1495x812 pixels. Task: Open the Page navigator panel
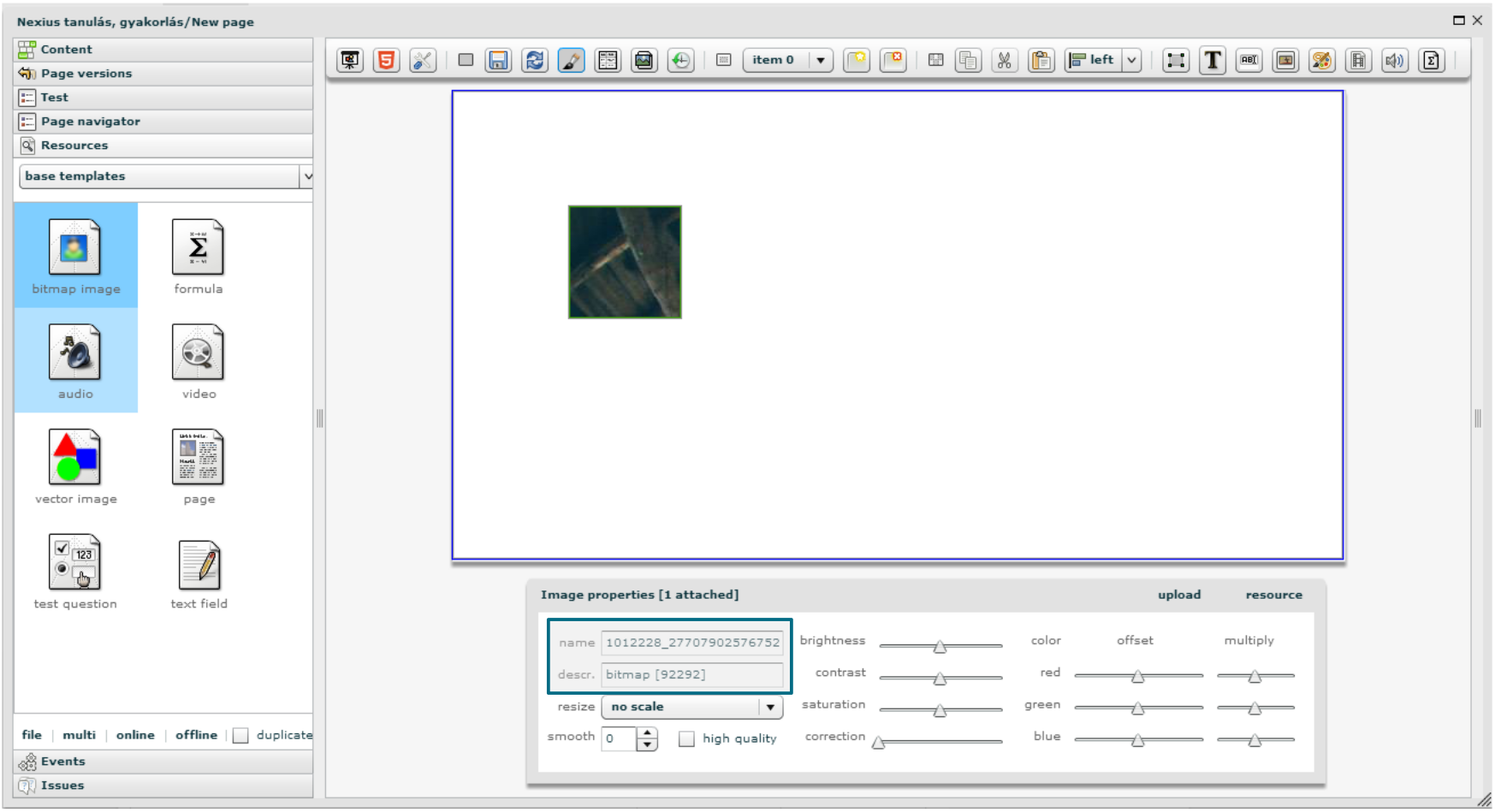(90, 122)
